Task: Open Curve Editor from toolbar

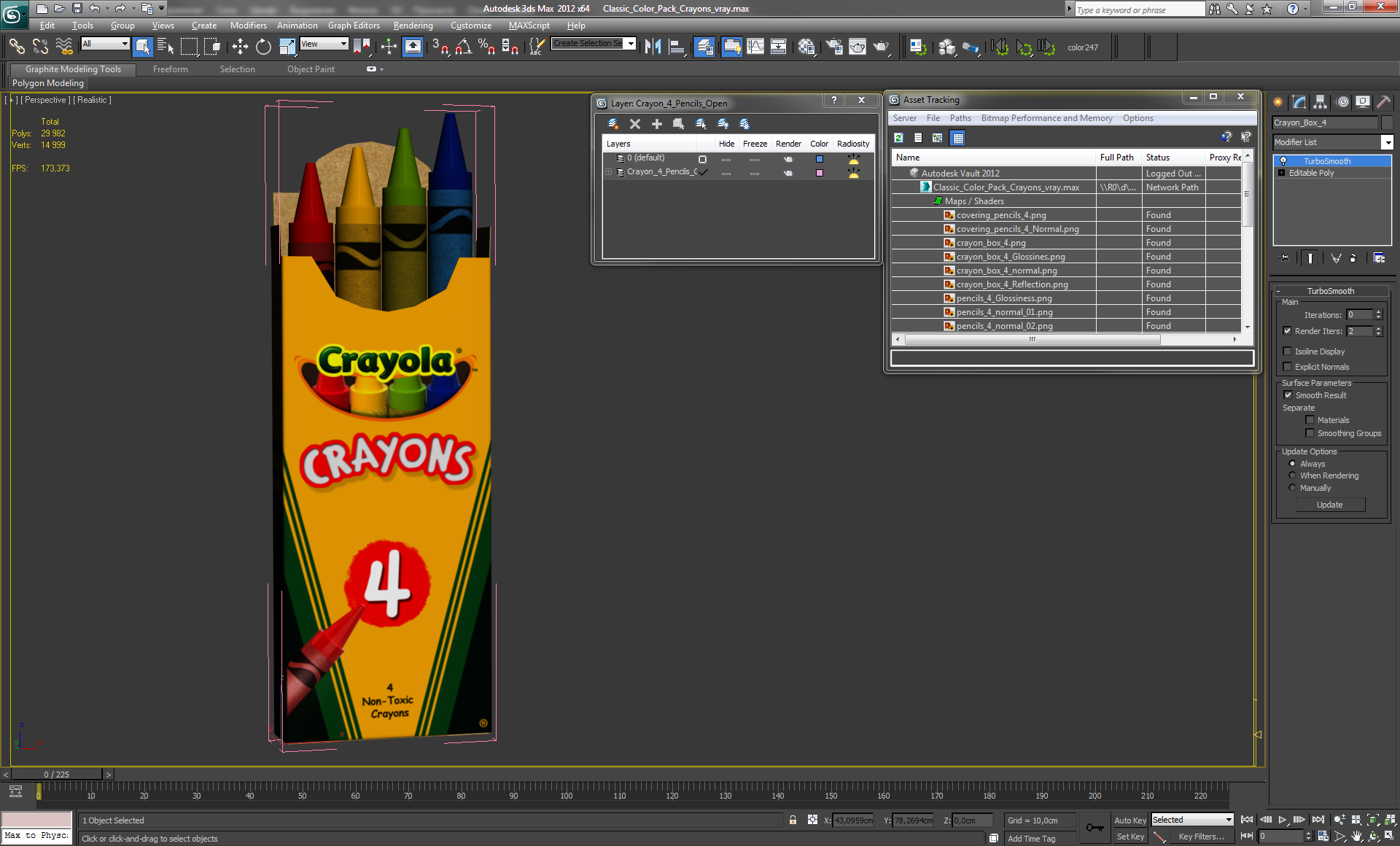Action: point(755,47)
